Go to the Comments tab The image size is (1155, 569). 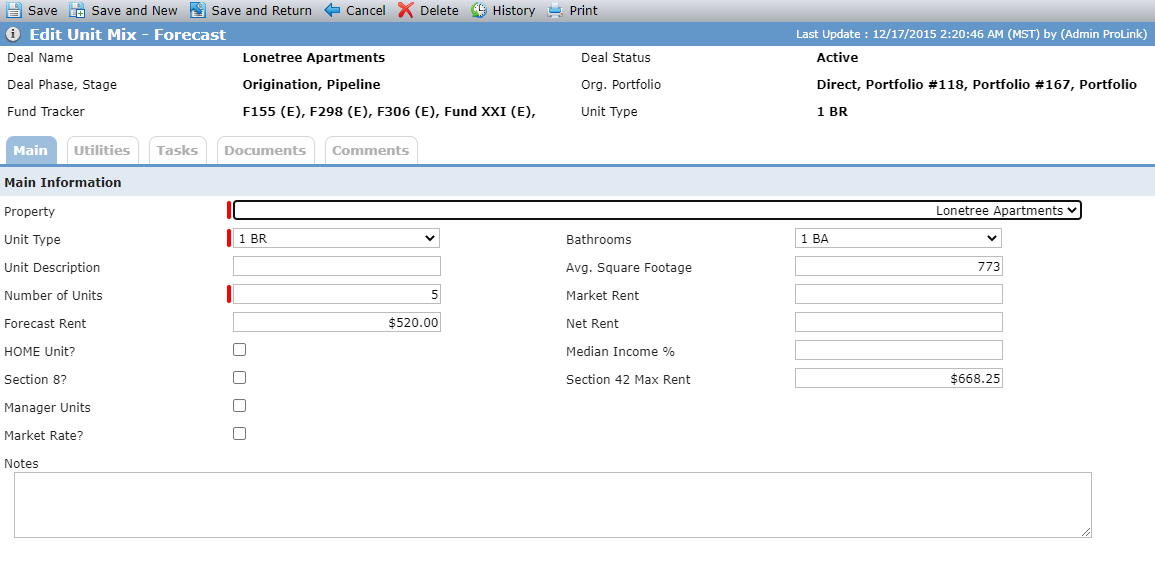[x=371, y=150]
